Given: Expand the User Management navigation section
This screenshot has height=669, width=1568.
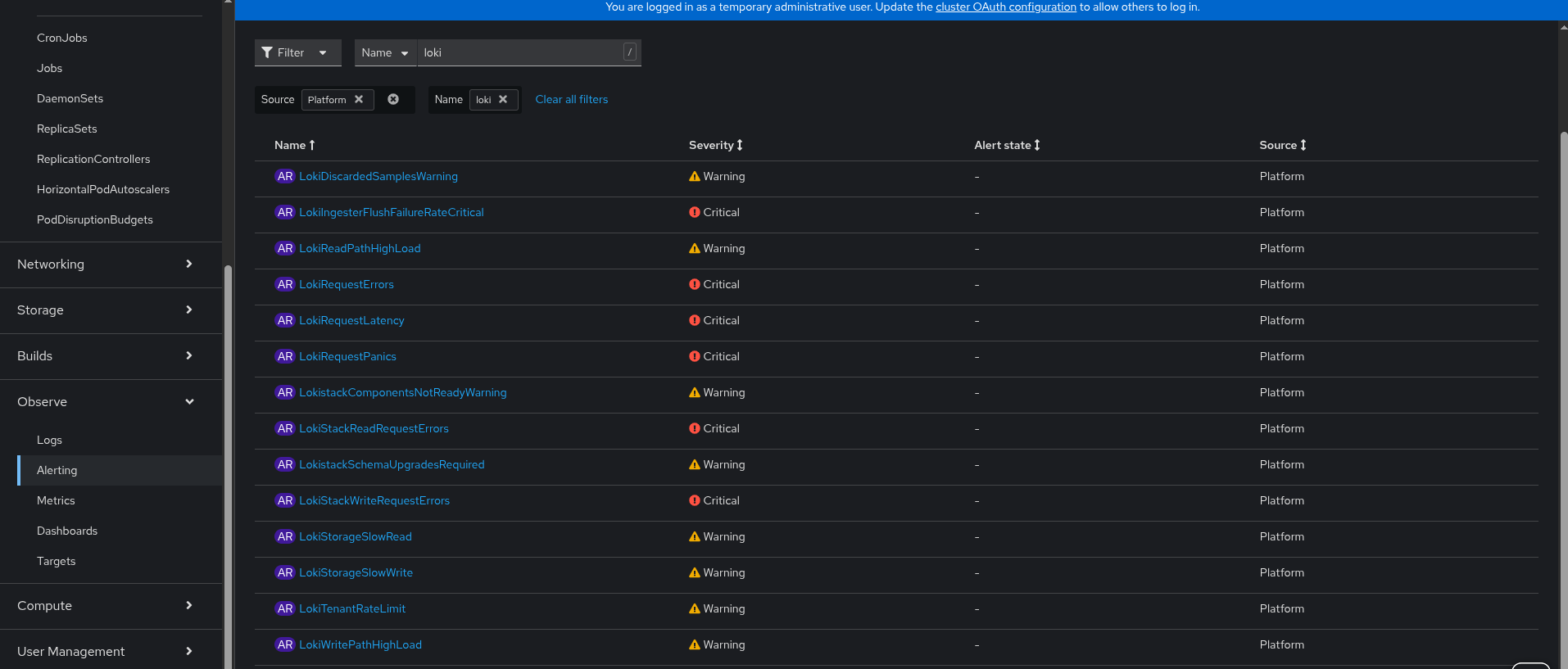Looking at the screenshot, I should tap(111, 652).
